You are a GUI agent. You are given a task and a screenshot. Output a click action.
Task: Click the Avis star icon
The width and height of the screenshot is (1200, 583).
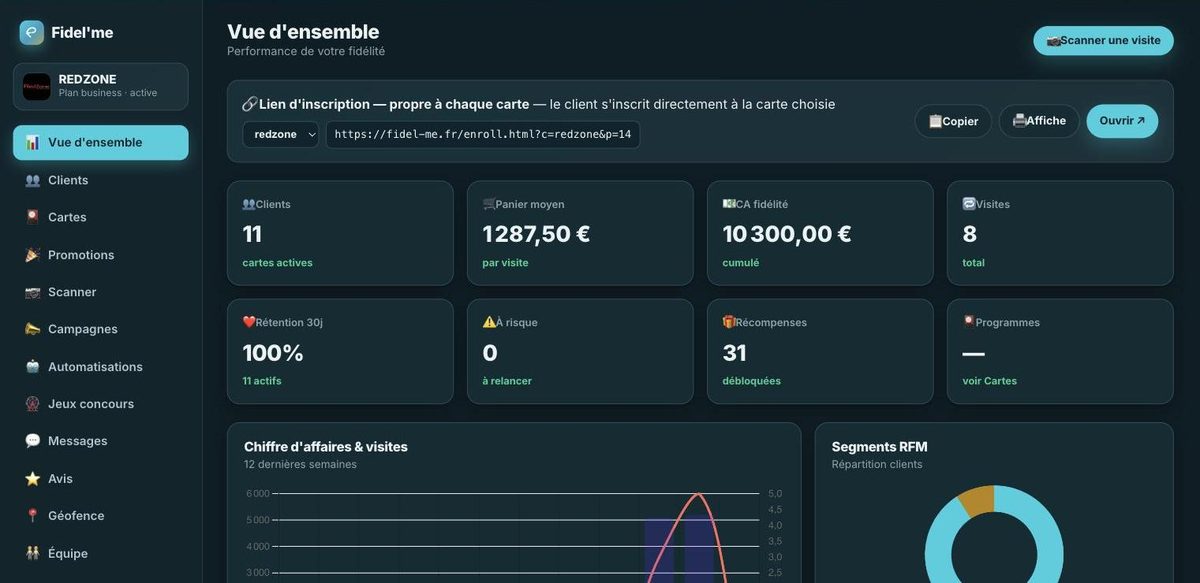[x=33, y=479]
